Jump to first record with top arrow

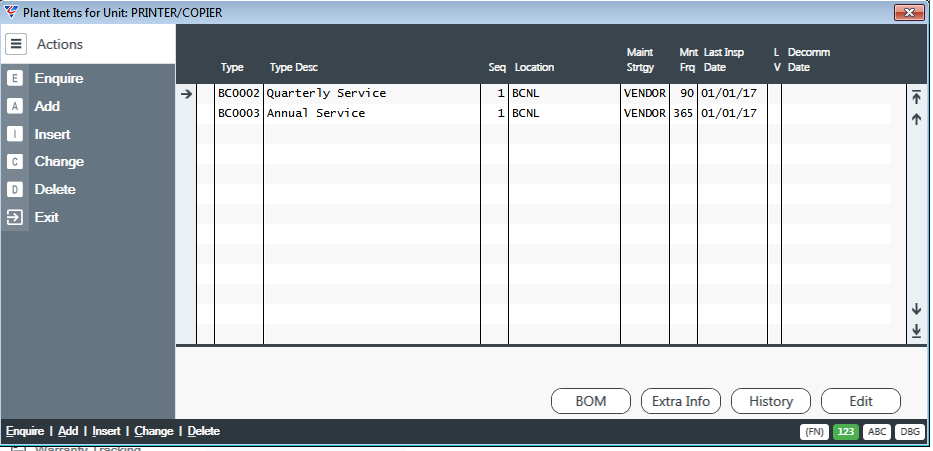coord(916,98)
